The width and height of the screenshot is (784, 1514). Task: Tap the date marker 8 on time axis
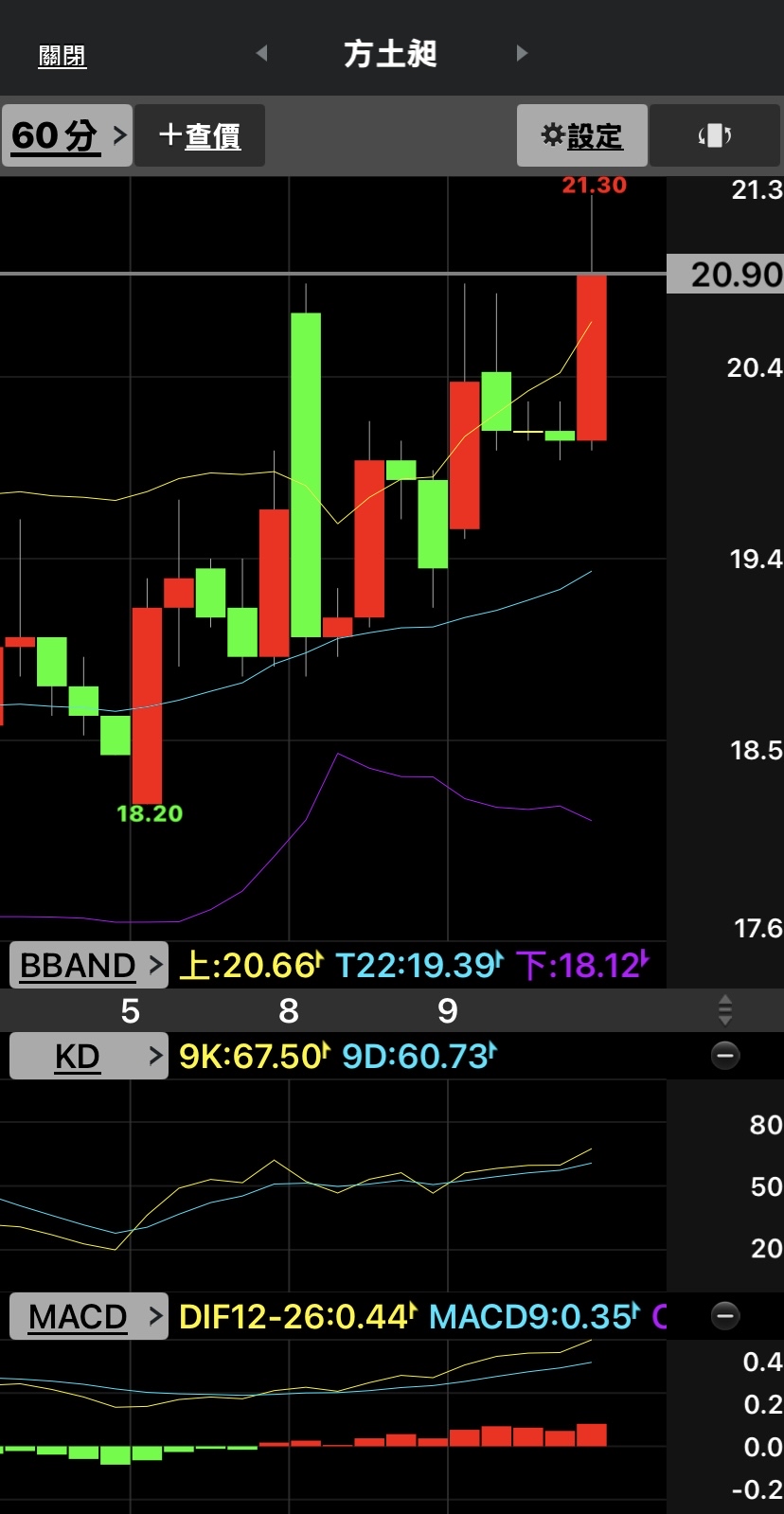pos(289,1011)
